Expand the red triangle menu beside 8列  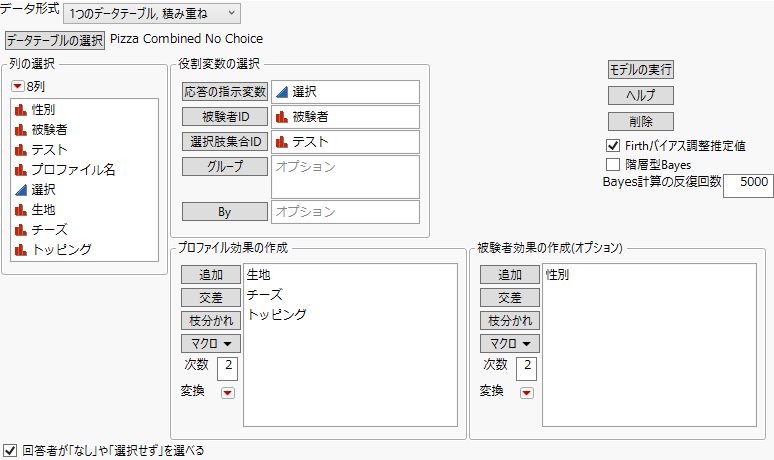(x=17, y=87)
